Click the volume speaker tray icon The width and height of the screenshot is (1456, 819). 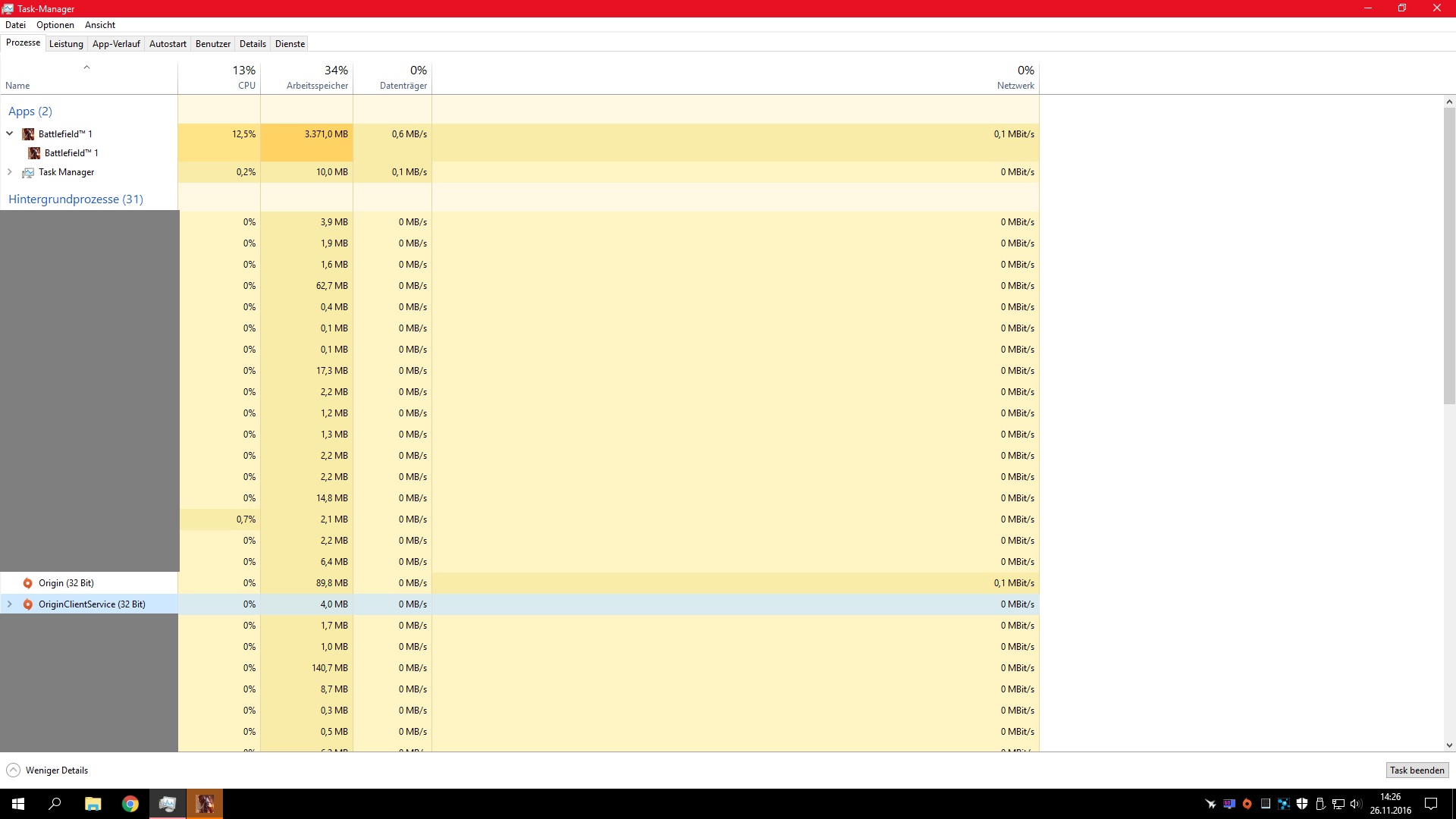1356,804
